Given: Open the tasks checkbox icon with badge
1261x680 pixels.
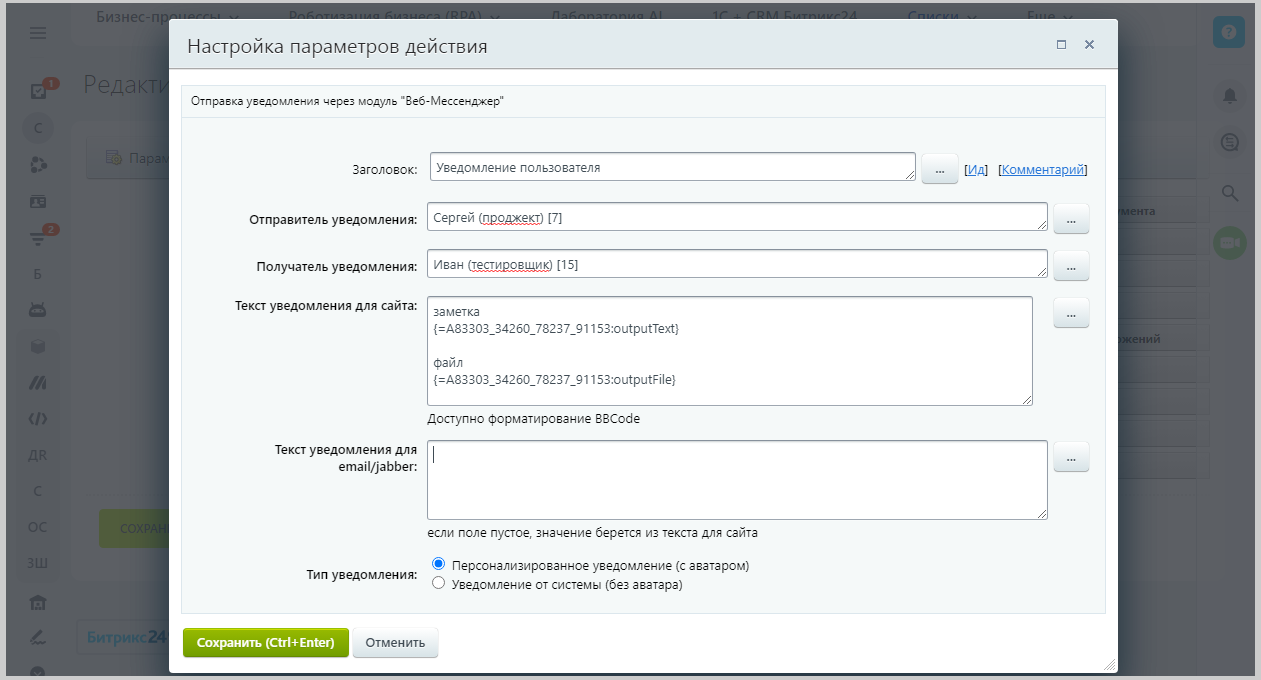Looking at the screenshot, I should [39, 91].
